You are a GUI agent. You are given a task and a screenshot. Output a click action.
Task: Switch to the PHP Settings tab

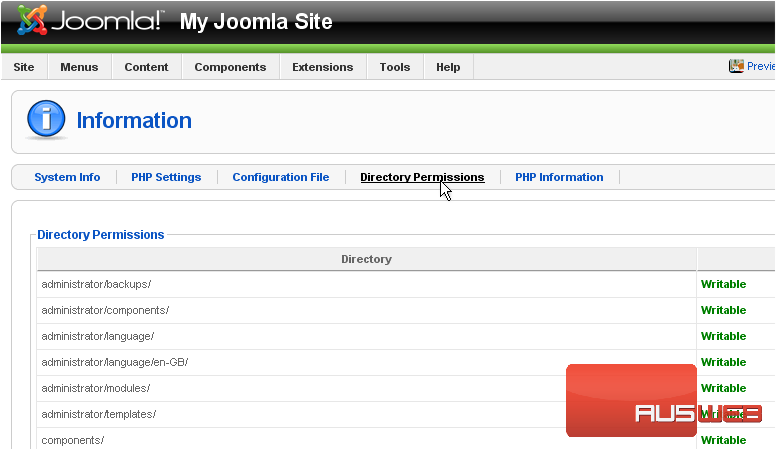tap(166, 177)
